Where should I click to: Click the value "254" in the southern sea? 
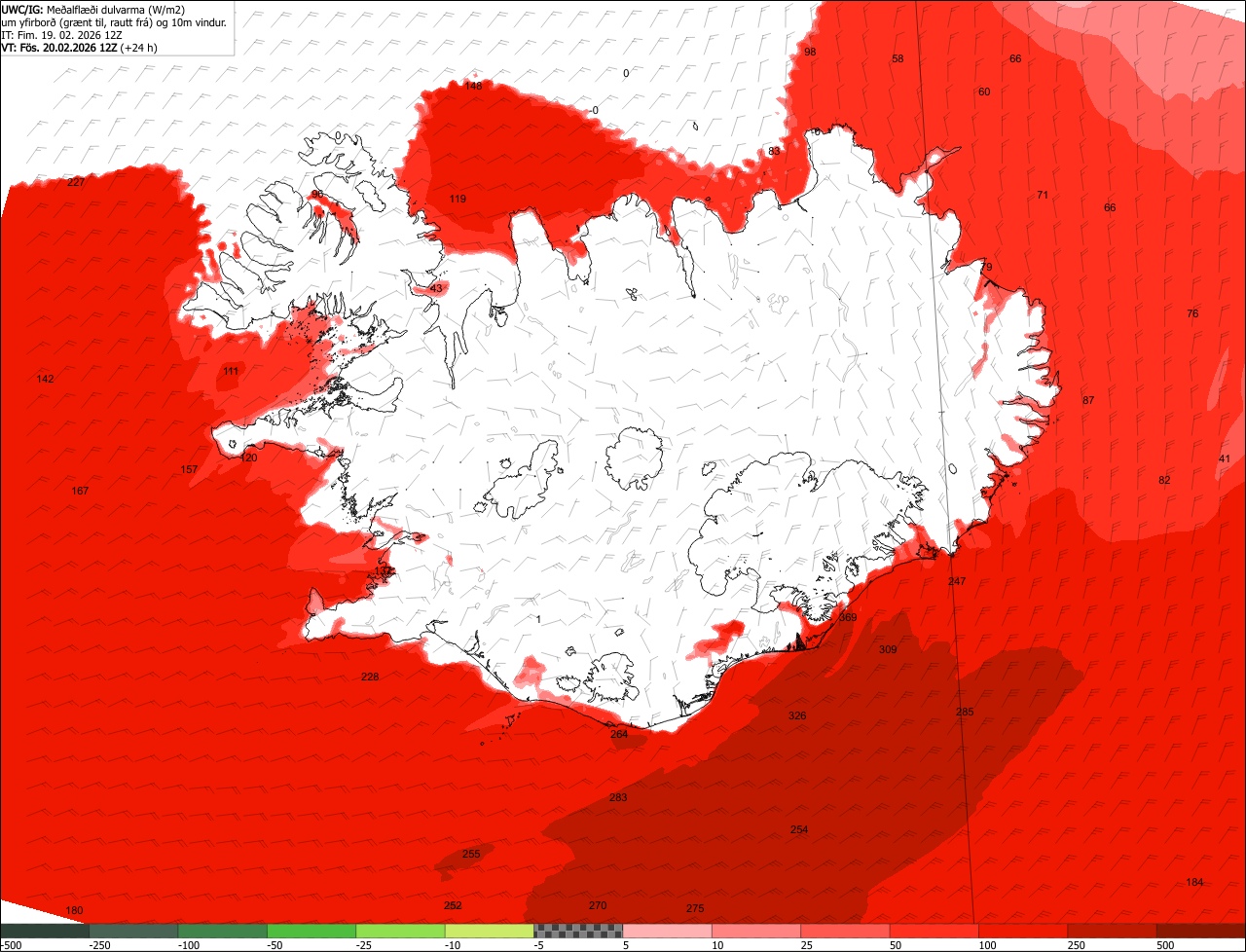click(x=799, y=829)
